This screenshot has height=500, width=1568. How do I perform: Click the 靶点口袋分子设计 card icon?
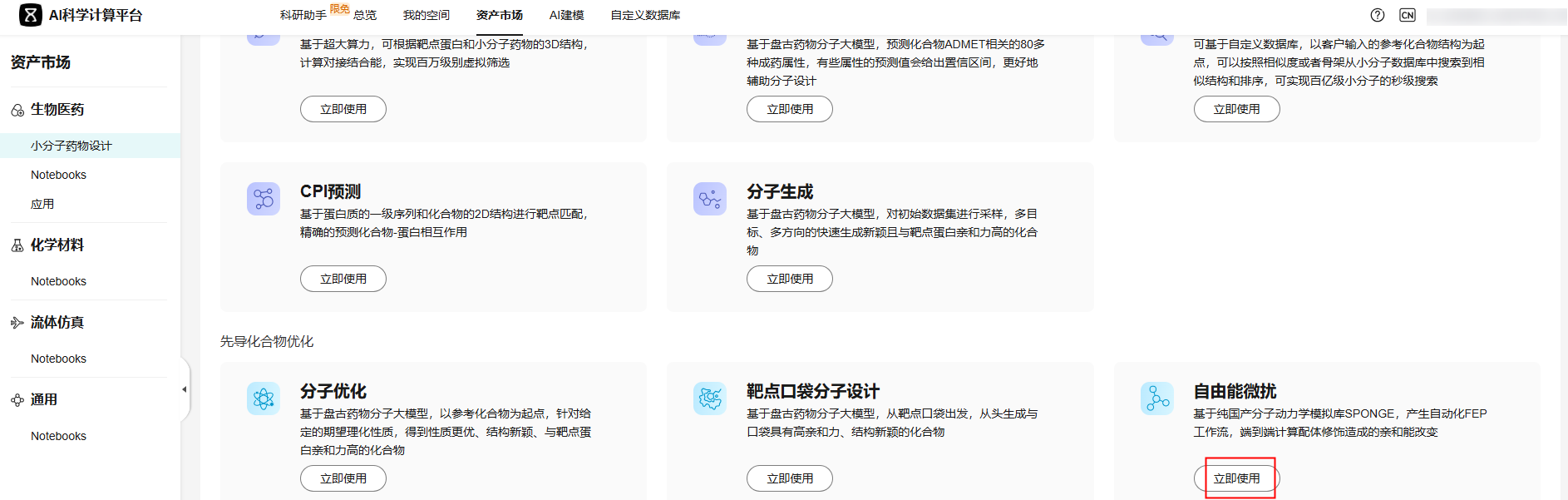tap(710, 399)
